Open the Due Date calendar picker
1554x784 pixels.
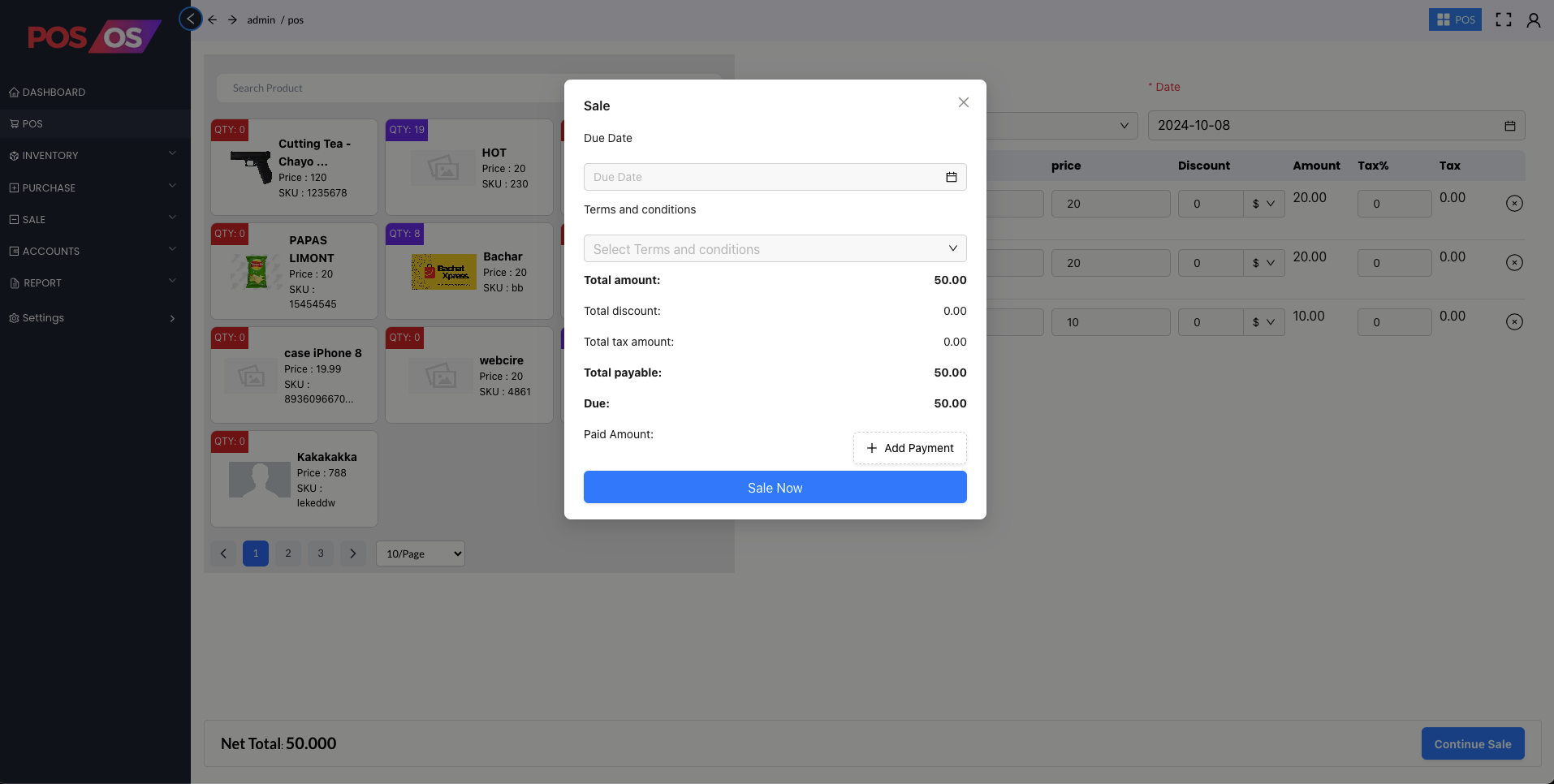tap(952, 176)
